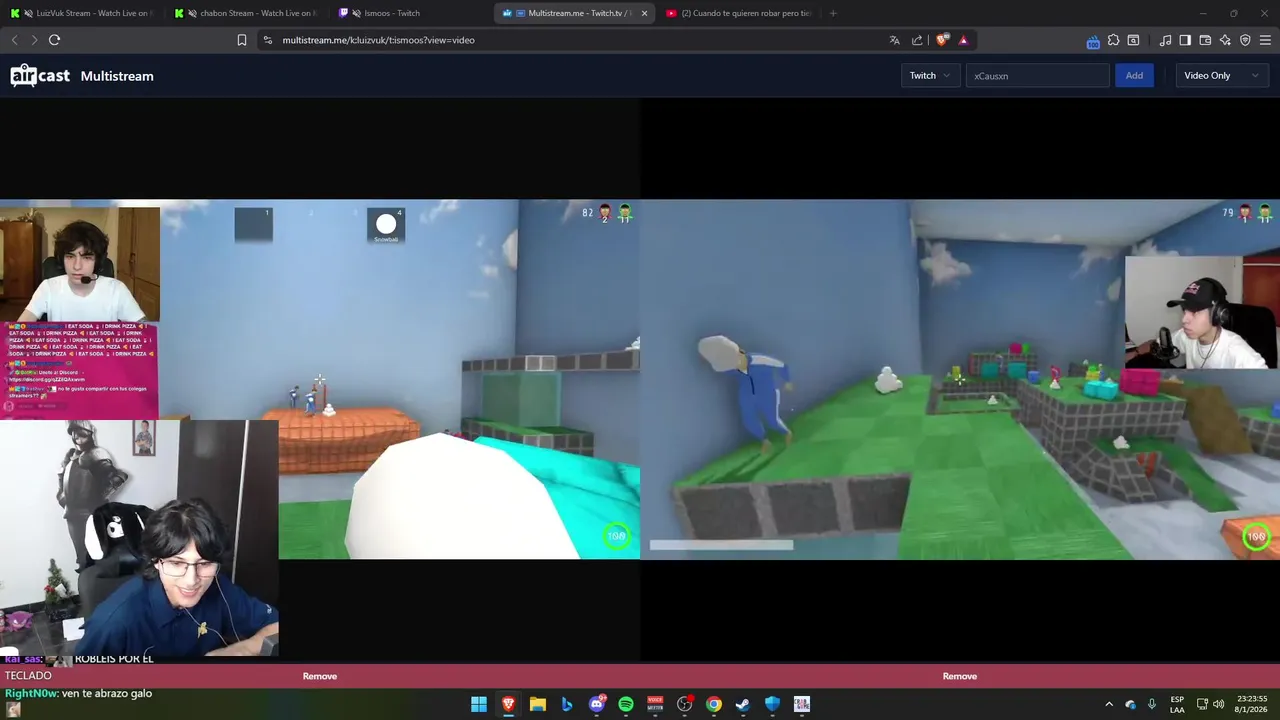Open Google Chrome from the taskbar

click(x=714, y=704)
